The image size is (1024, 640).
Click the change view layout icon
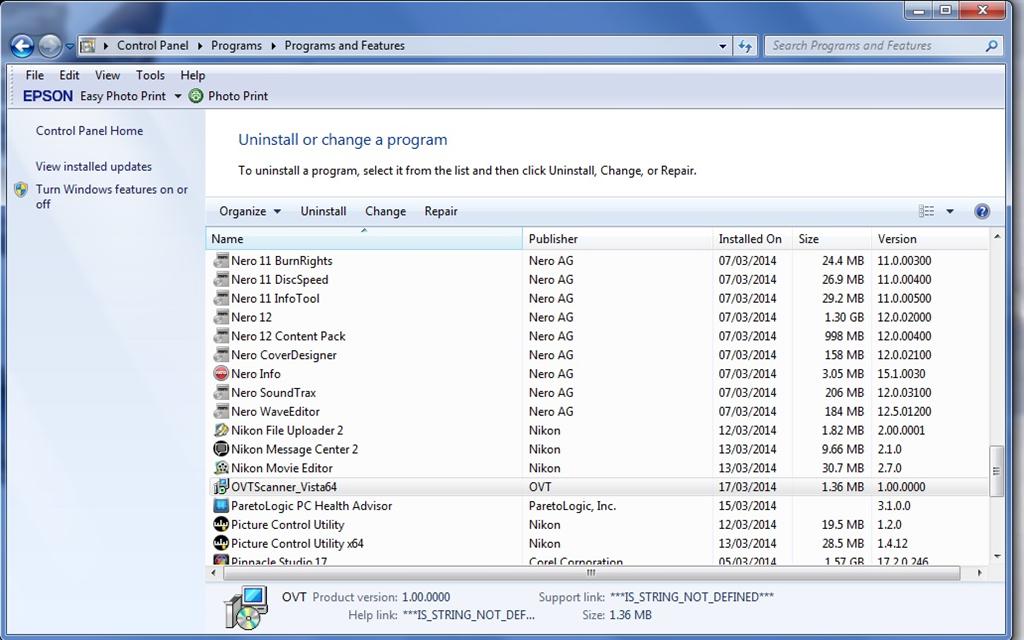coord(926,211)
